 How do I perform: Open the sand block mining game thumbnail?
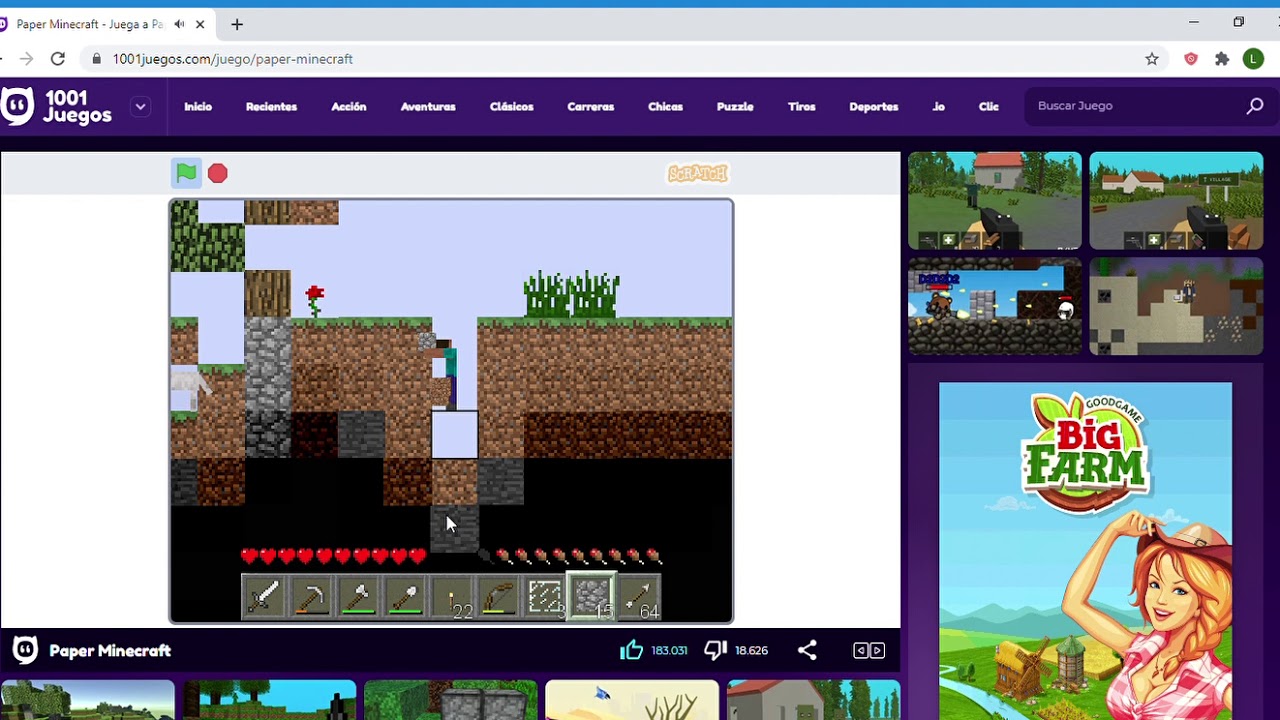pos(1176,307)
